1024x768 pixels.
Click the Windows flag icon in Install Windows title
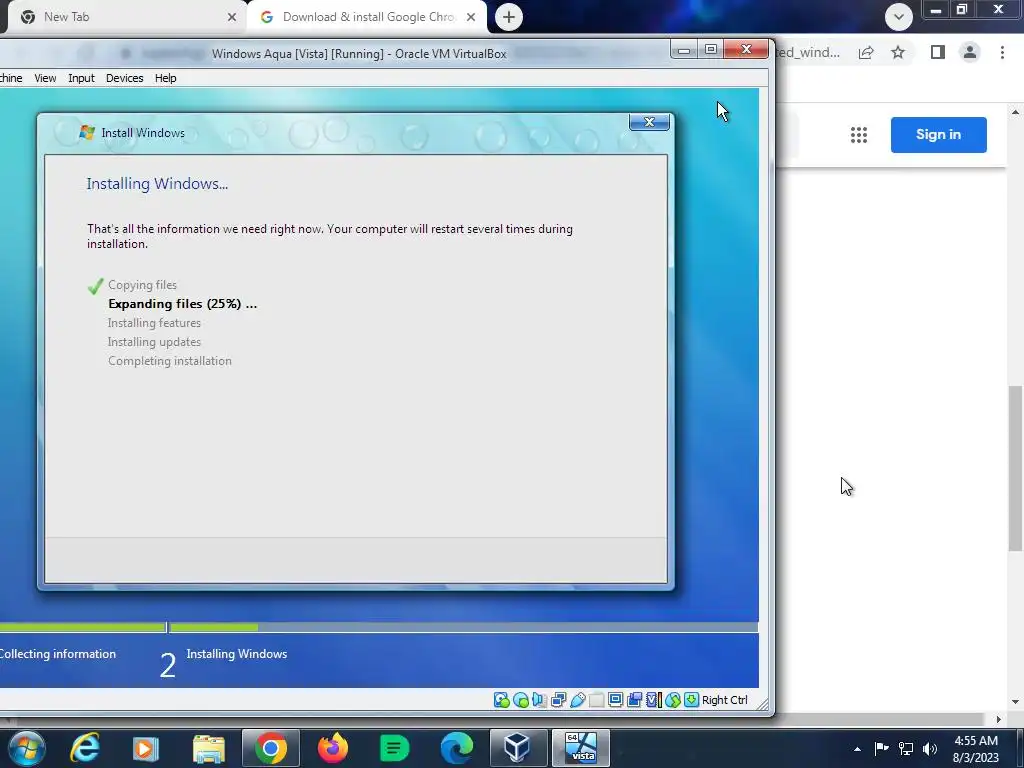coord(87,133)
